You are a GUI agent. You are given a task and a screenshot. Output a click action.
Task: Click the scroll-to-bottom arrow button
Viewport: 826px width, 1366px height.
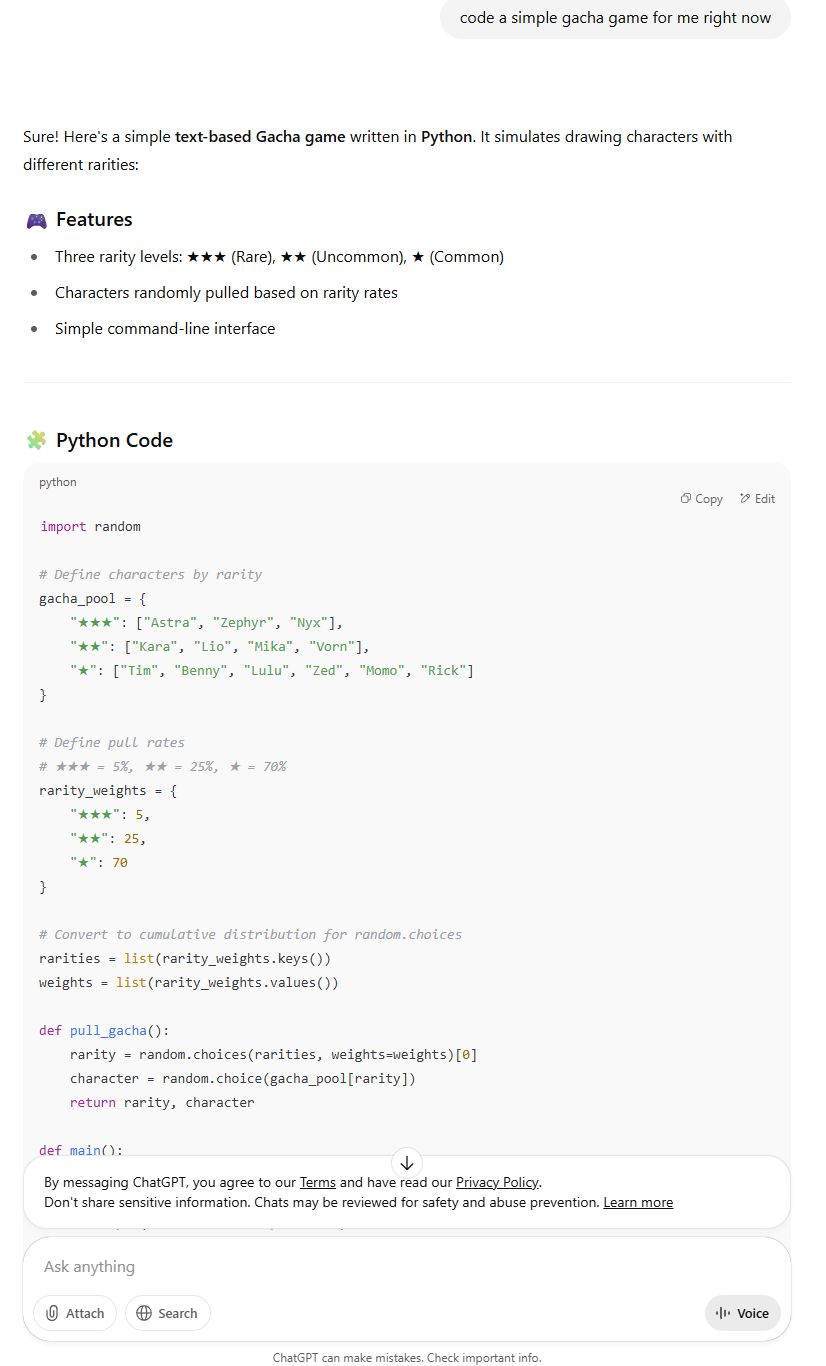[407, 1163]
